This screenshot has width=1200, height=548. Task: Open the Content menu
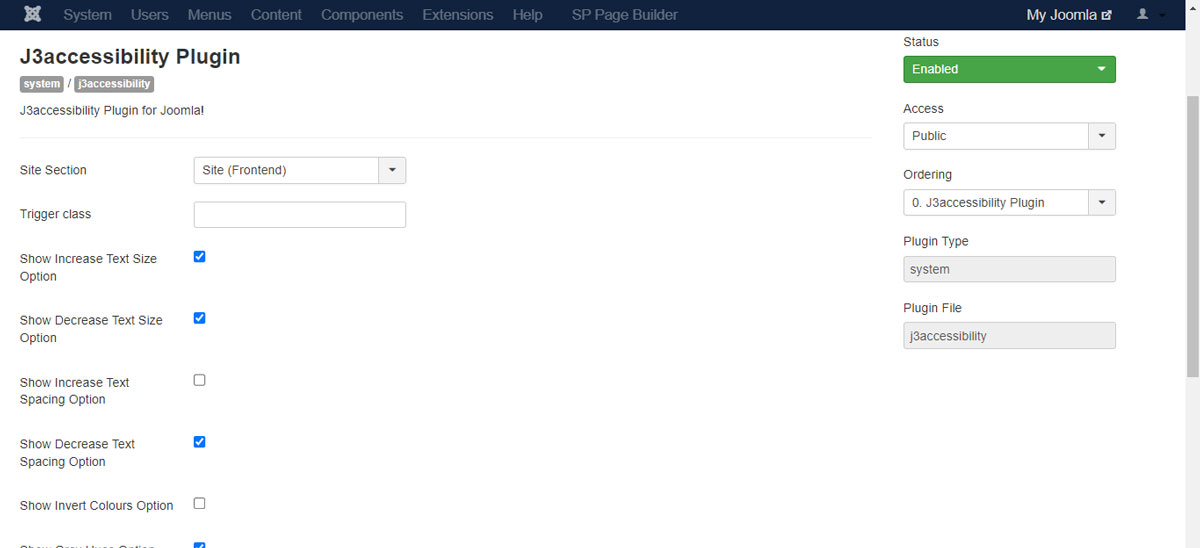[x=276, y=15]
